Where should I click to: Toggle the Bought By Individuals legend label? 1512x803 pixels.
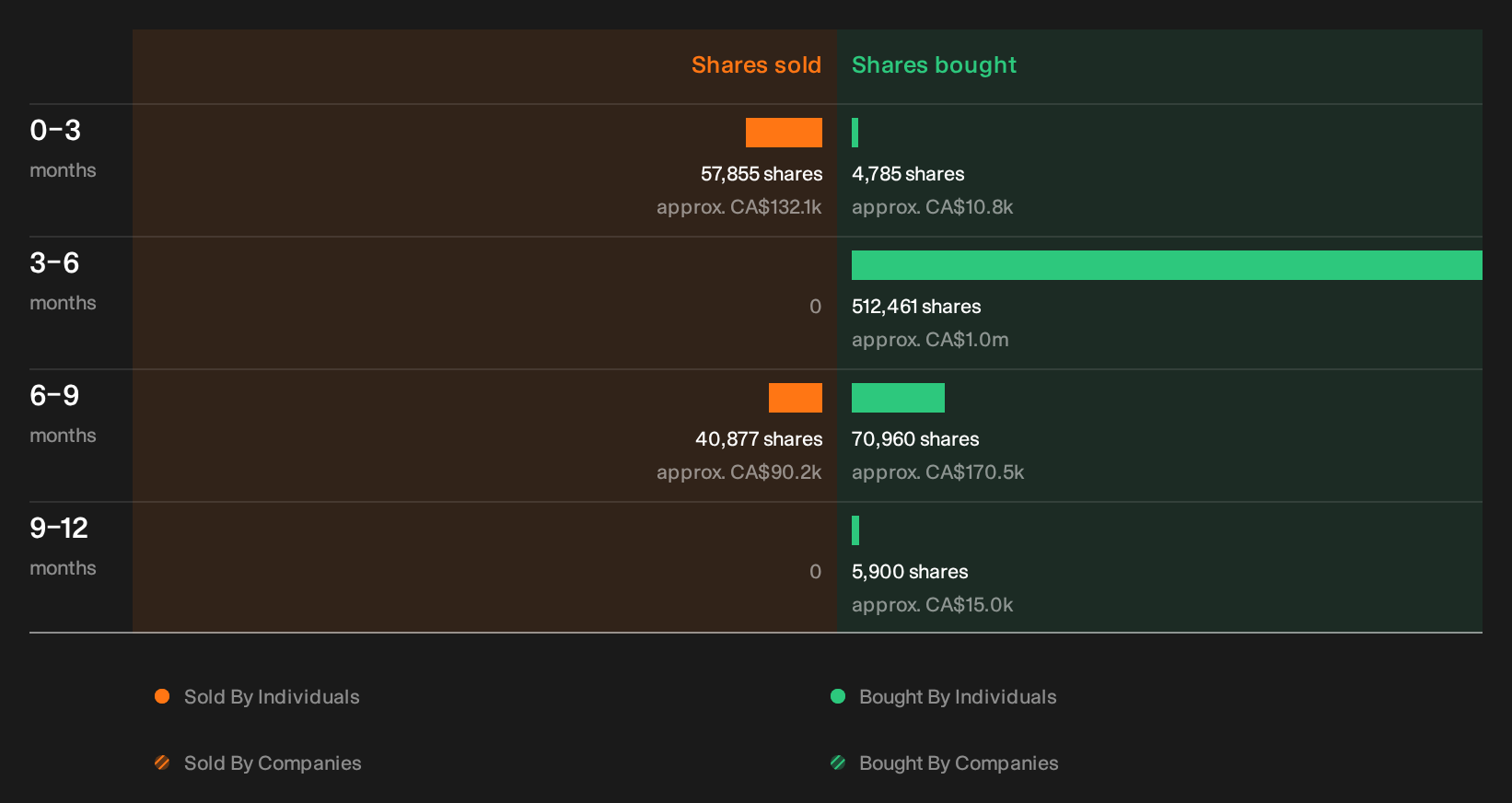pos(958,697)
